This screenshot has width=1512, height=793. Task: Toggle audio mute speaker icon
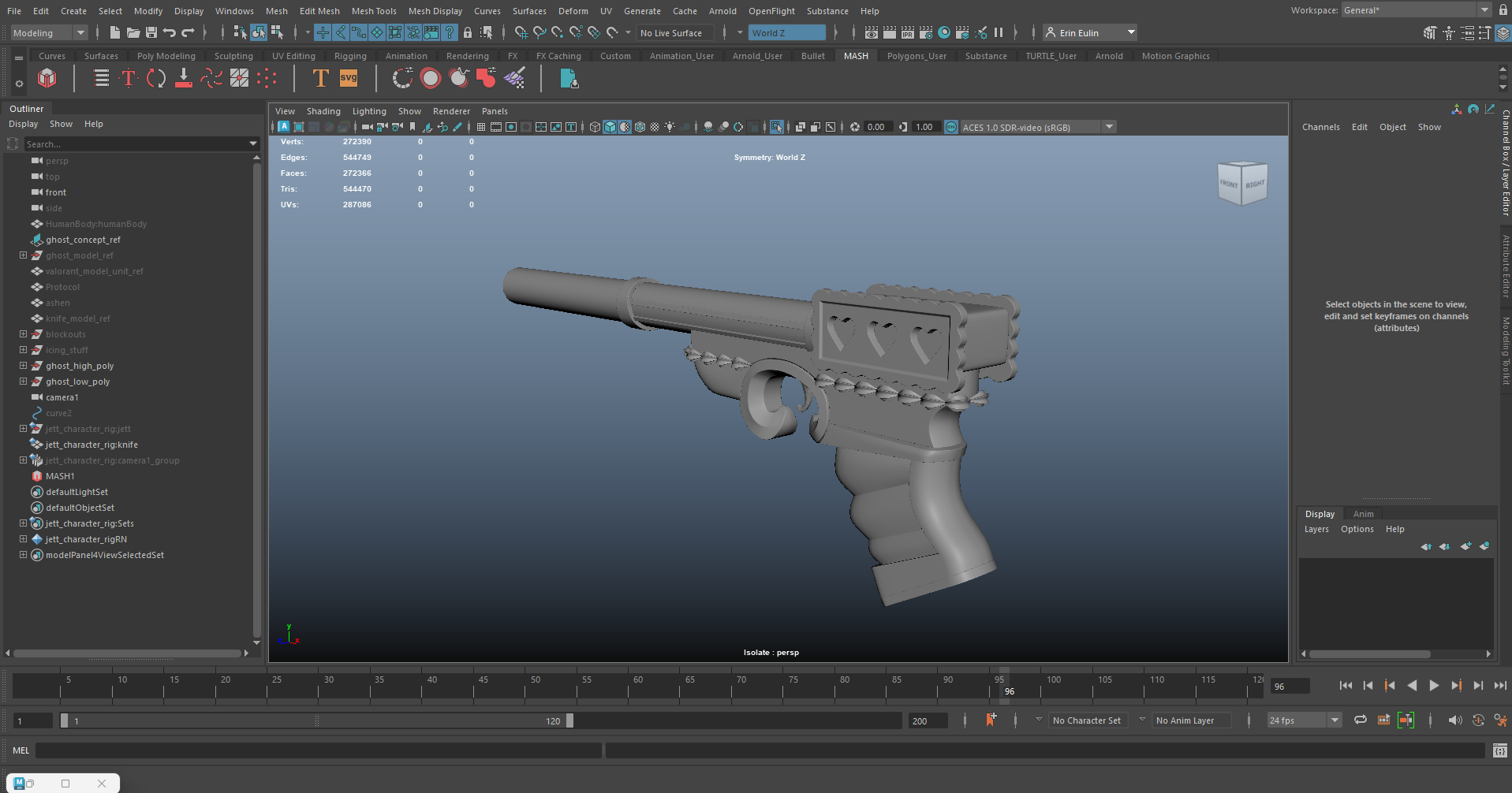(1455, 720)
